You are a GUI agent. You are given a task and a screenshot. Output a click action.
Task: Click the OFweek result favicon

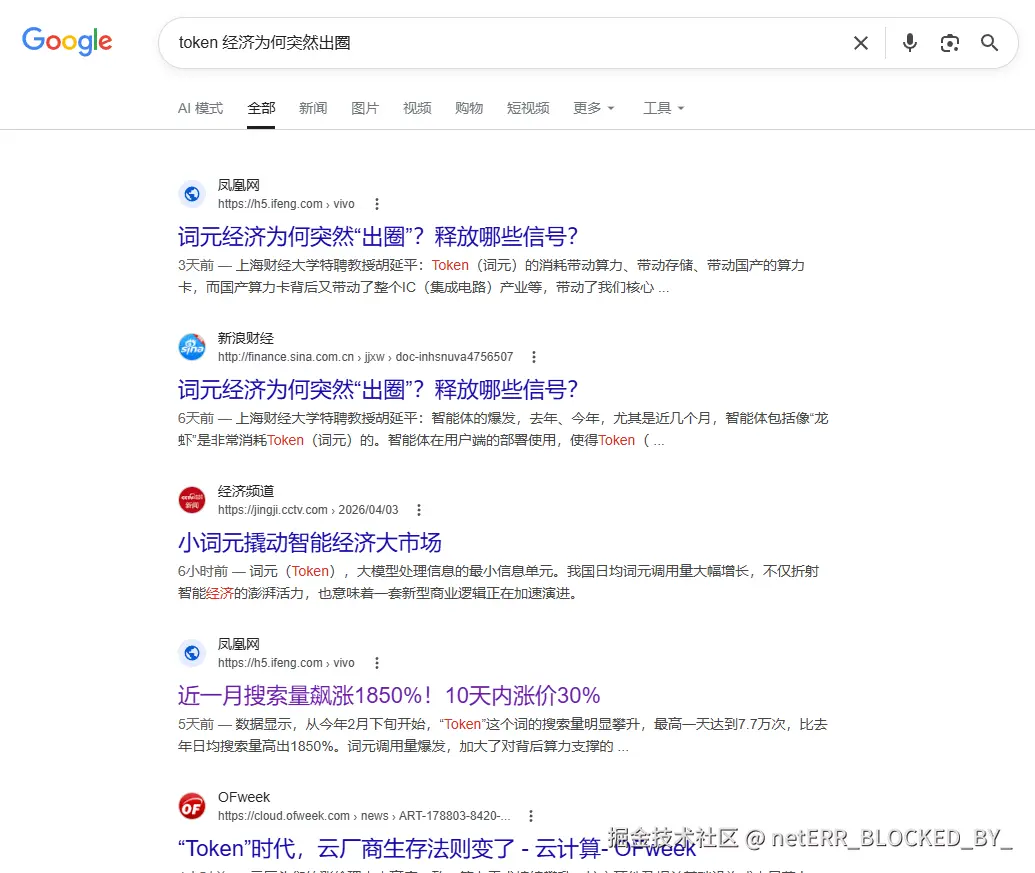(x=191, y=806)
